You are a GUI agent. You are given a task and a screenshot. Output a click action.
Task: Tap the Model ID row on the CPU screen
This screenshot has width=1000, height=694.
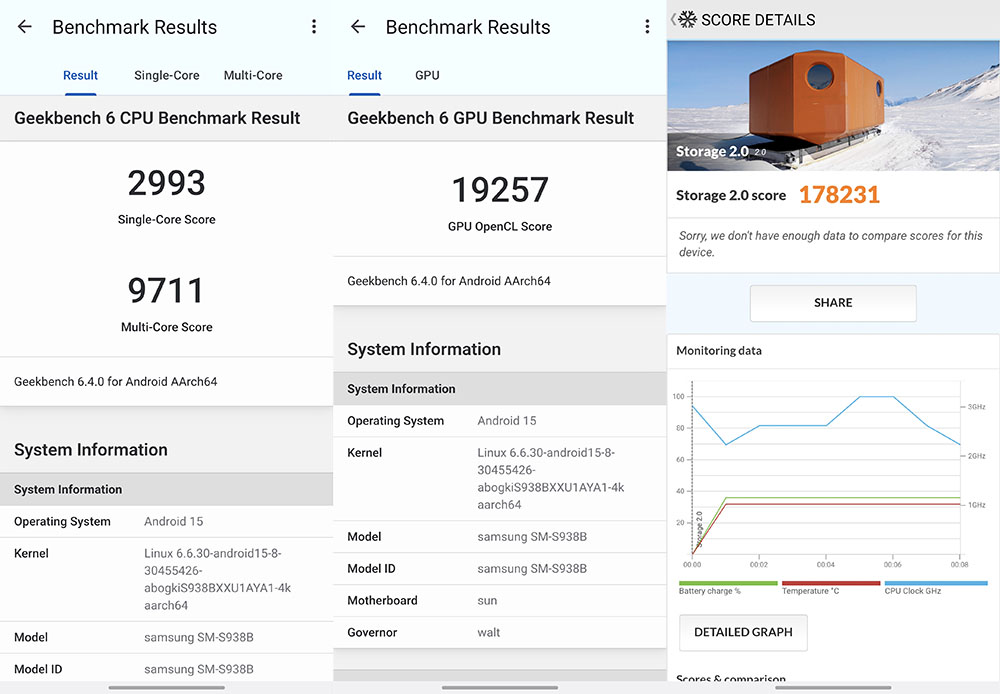pyautogui.click(x=166, y=668)
